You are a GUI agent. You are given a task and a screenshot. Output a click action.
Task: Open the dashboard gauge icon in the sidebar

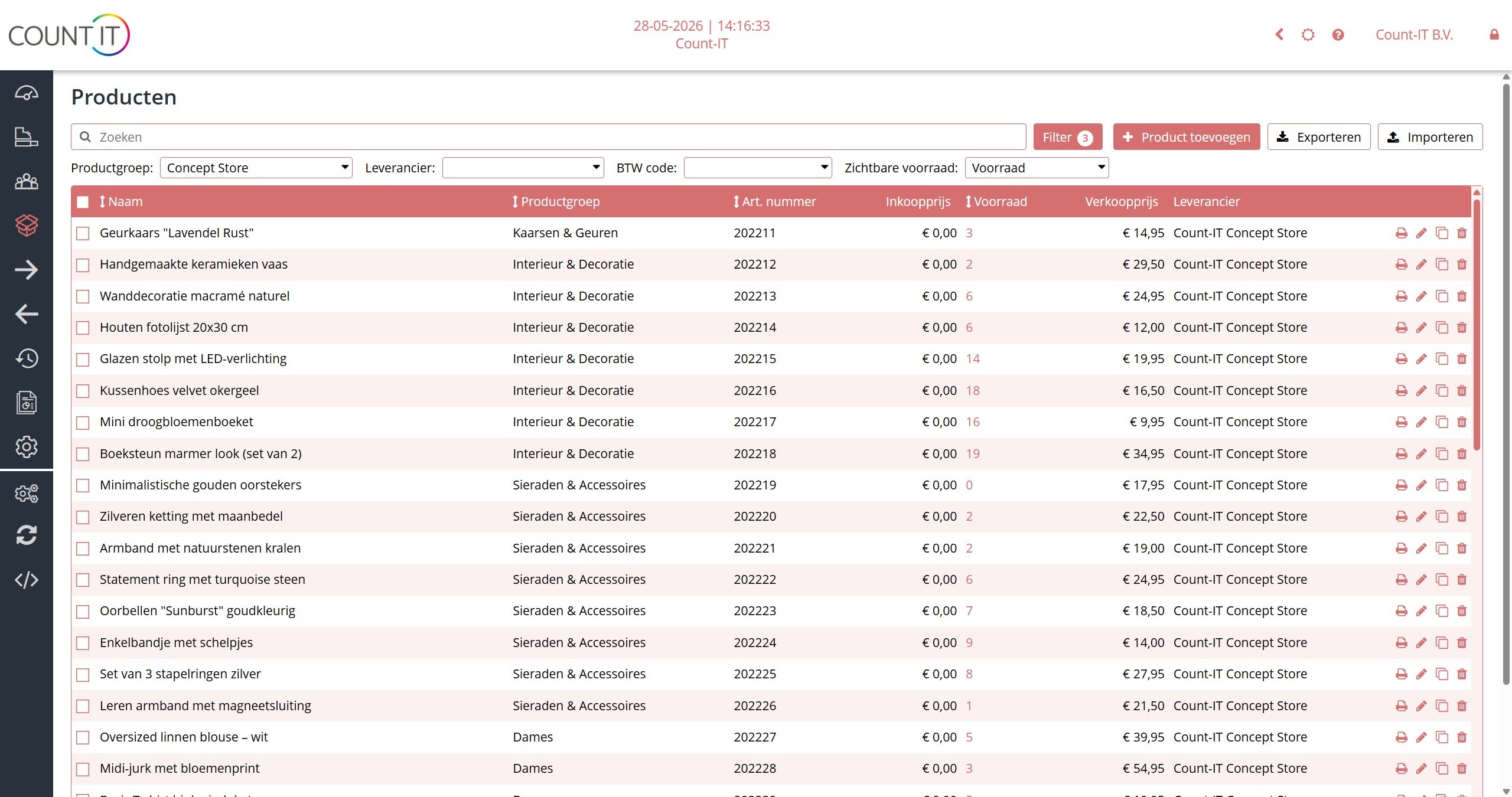click(x=27, y=93)
